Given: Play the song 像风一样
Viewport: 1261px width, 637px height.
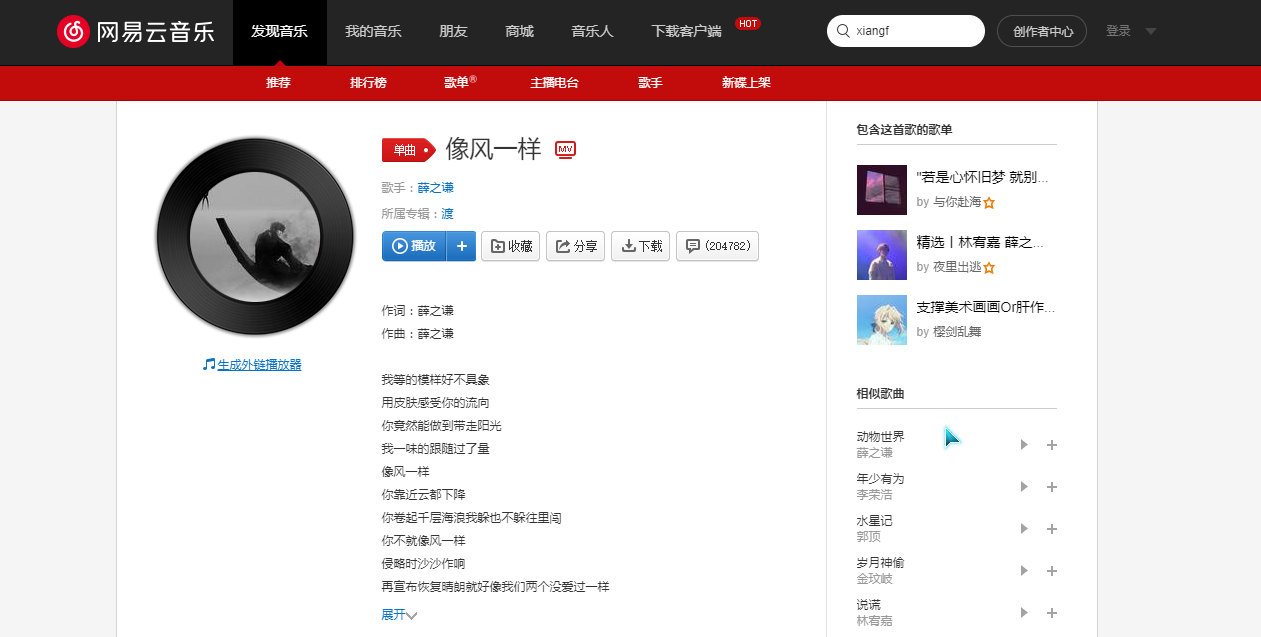Looking at the screenshot, I should point(414,246).
